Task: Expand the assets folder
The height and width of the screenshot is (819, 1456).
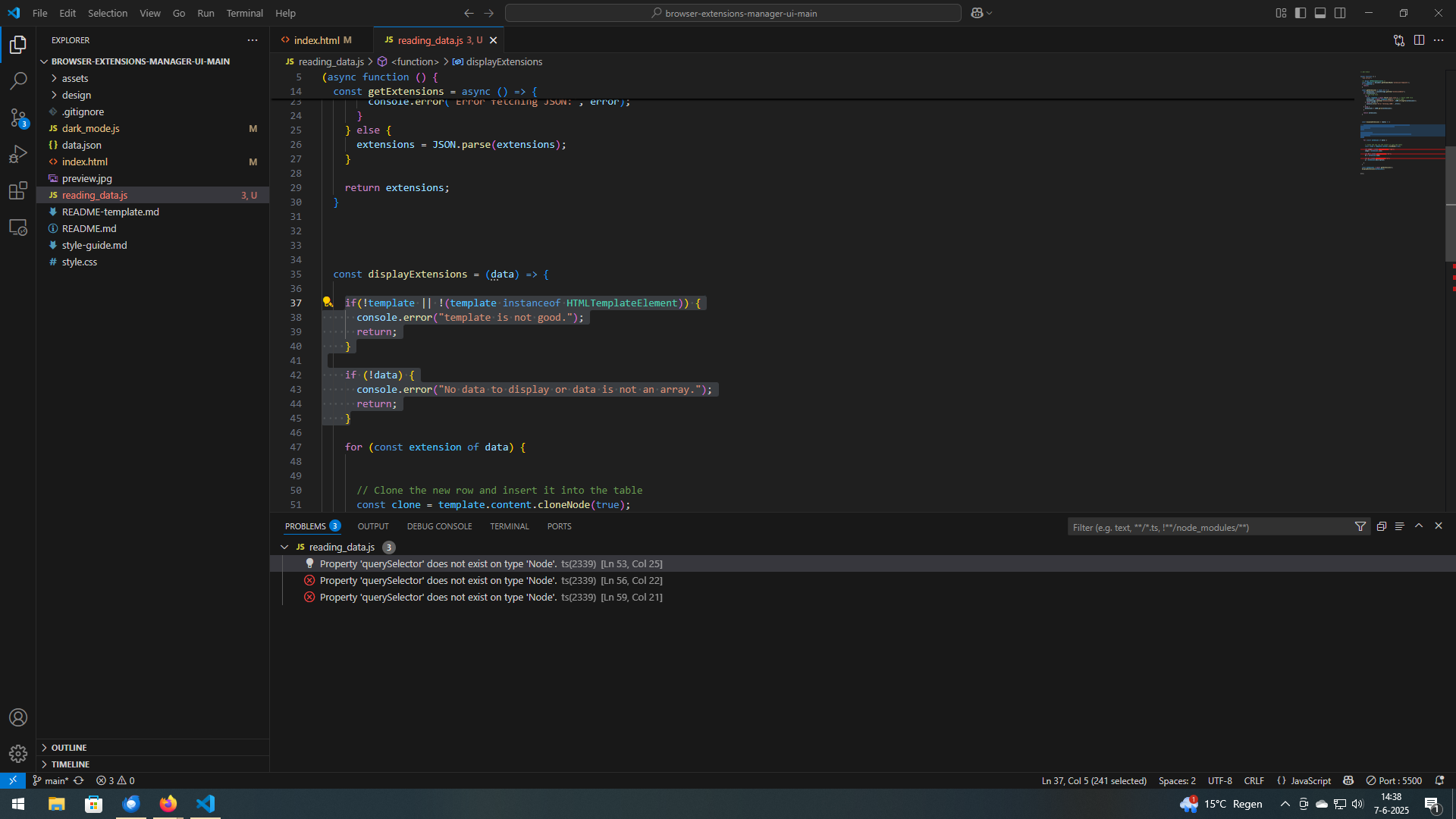Action: [75, 78]
